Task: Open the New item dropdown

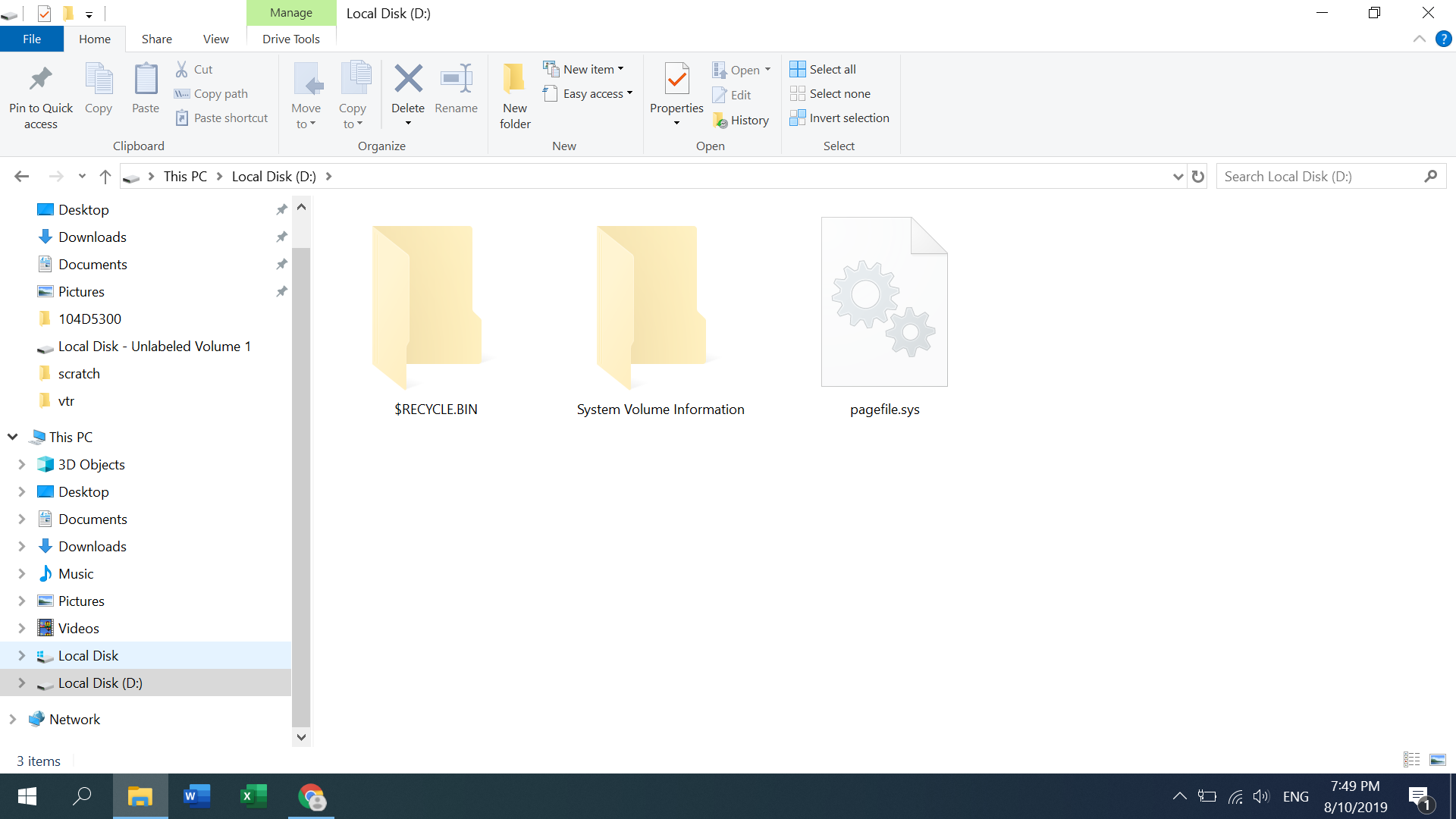Action: tap(584, 69)
